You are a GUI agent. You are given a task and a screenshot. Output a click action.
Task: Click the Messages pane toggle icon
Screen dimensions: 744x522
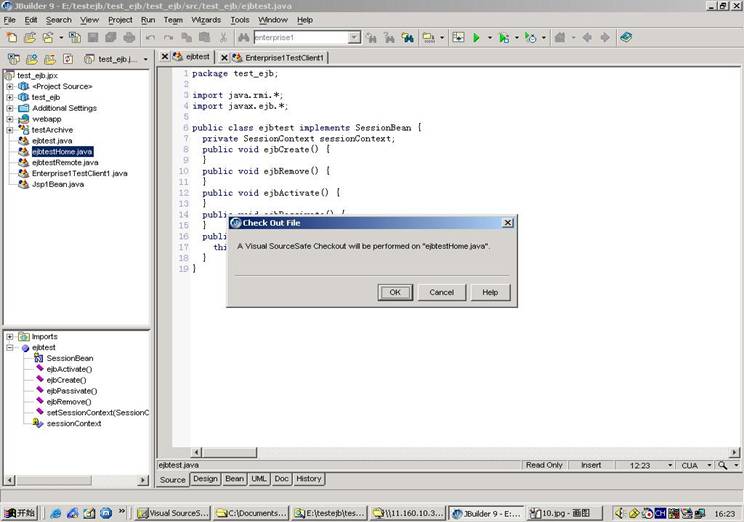[x=458, y=37]
